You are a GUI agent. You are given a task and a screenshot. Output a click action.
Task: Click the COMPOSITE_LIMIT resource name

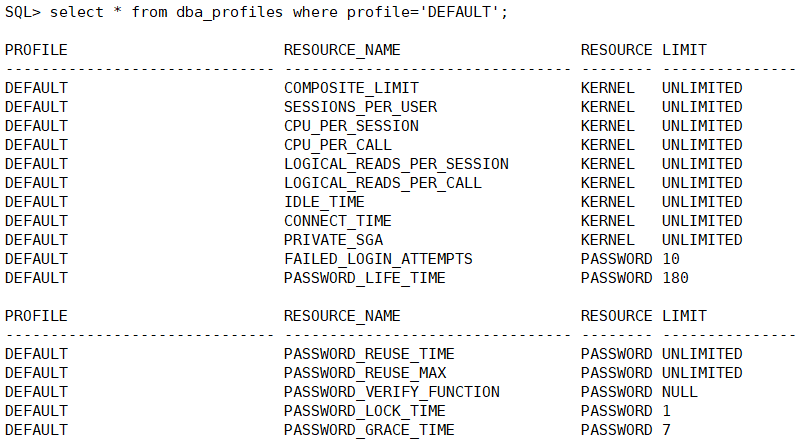coord(351,88)
